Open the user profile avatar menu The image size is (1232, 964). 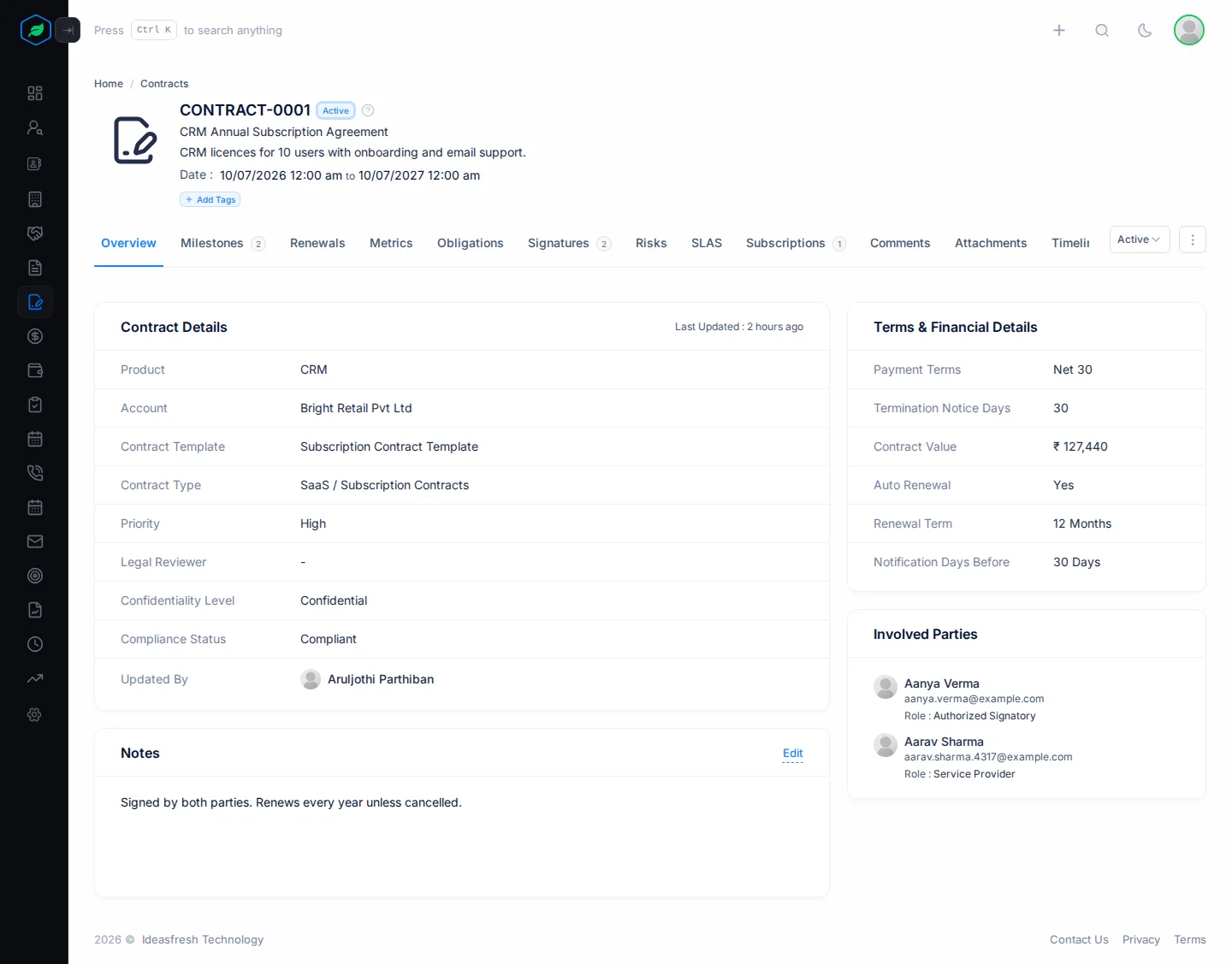click(x=1189, y=30)
